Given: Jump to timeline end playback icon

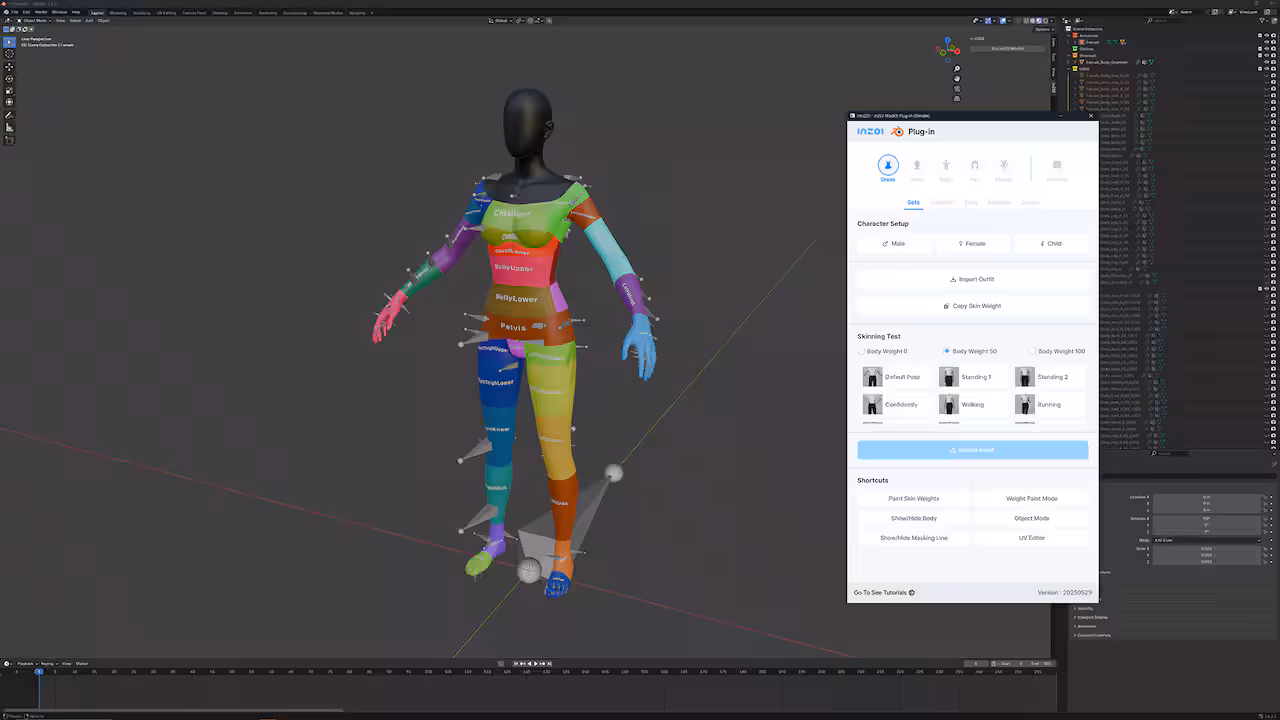Looking at the screenshot, I should point(549,663).
